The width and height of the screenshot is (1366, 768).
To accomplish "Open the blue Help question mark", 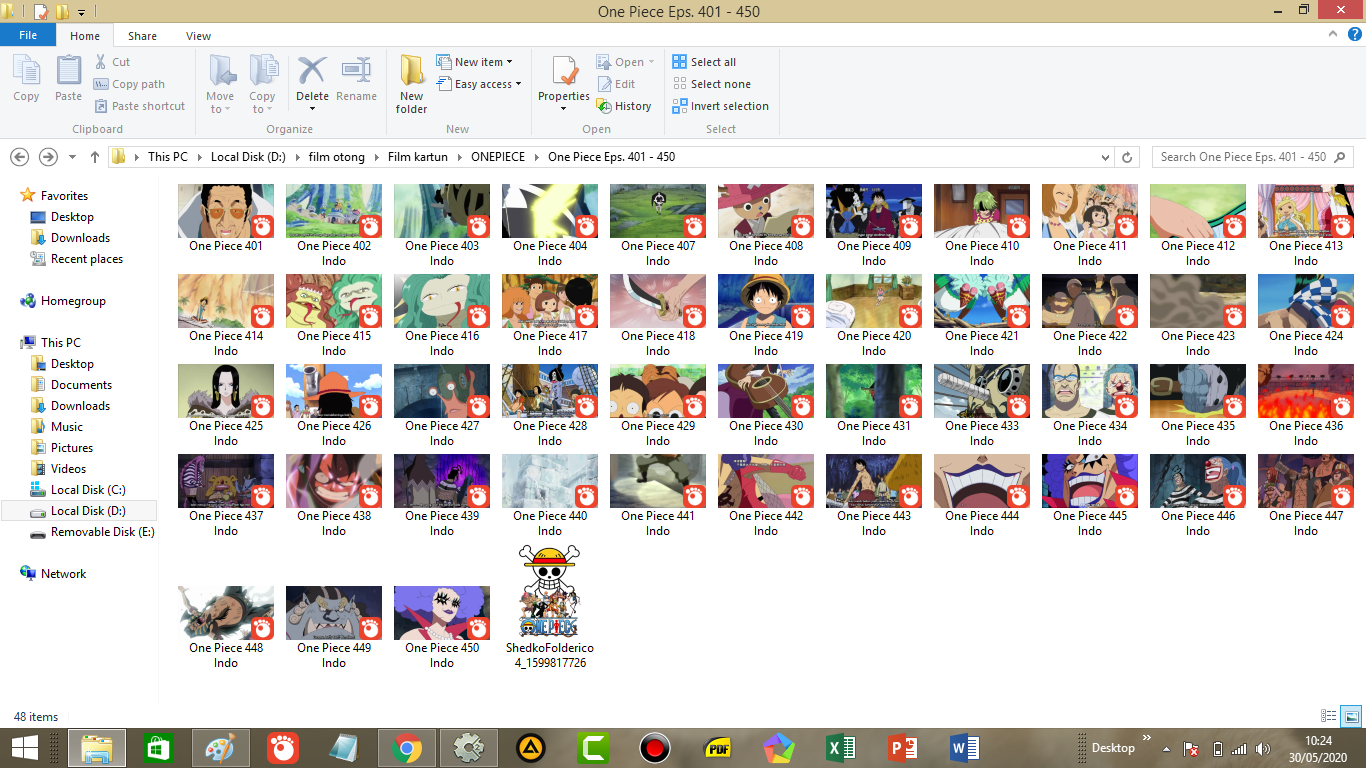I will (x=1354, y=35).
